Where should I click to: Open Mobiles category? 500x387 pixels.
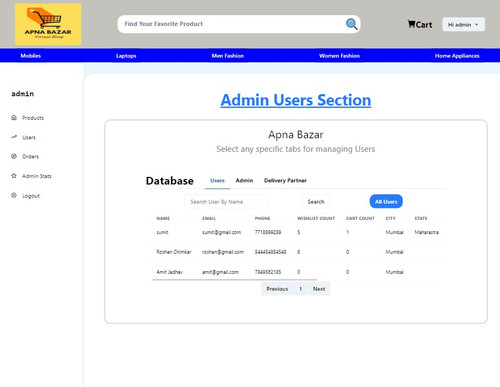[x=31, y=56]
